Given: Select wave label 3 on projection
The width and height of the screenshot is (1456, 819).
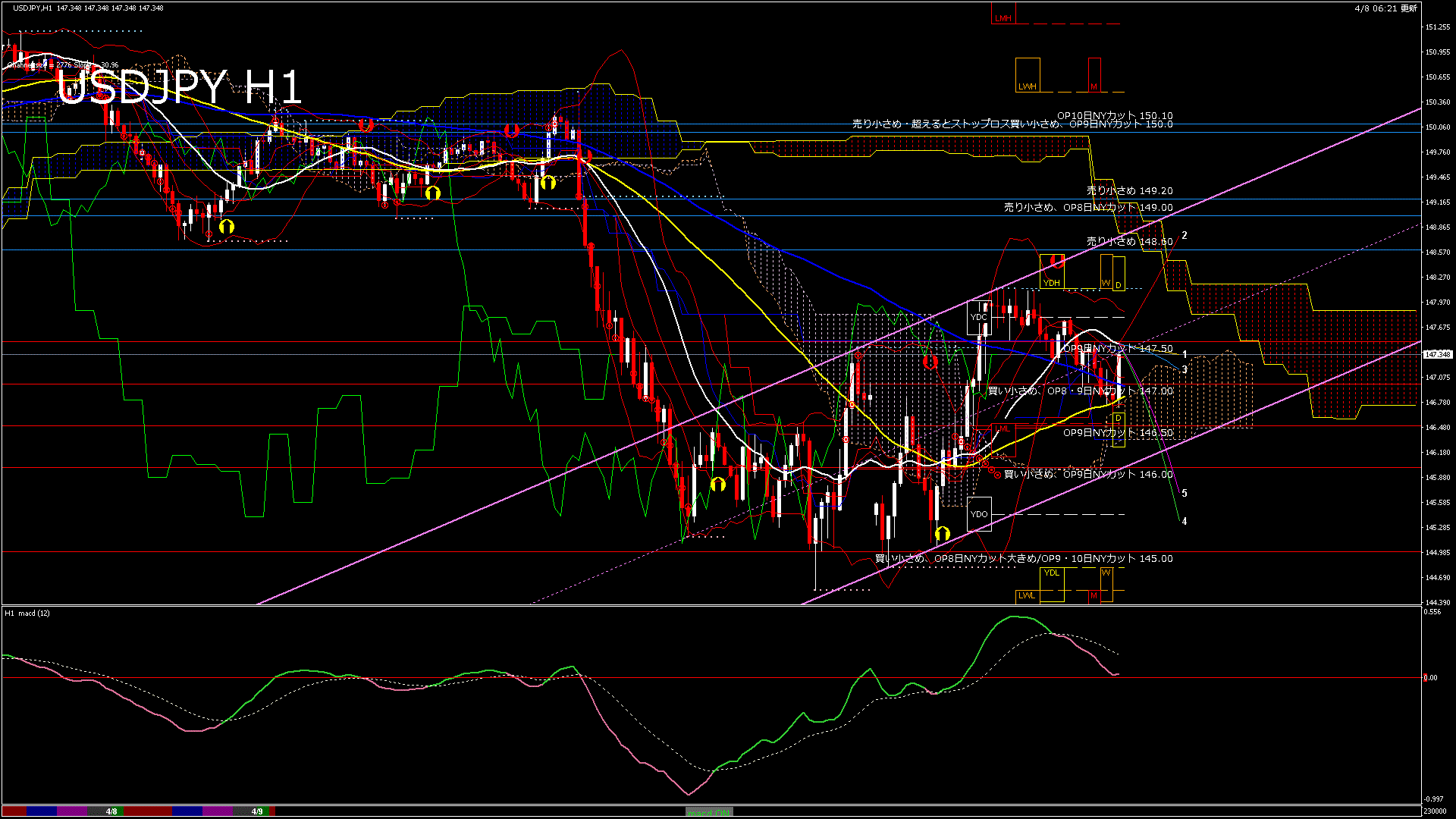Looking at the screenshot, I should tap(1185, 370).
